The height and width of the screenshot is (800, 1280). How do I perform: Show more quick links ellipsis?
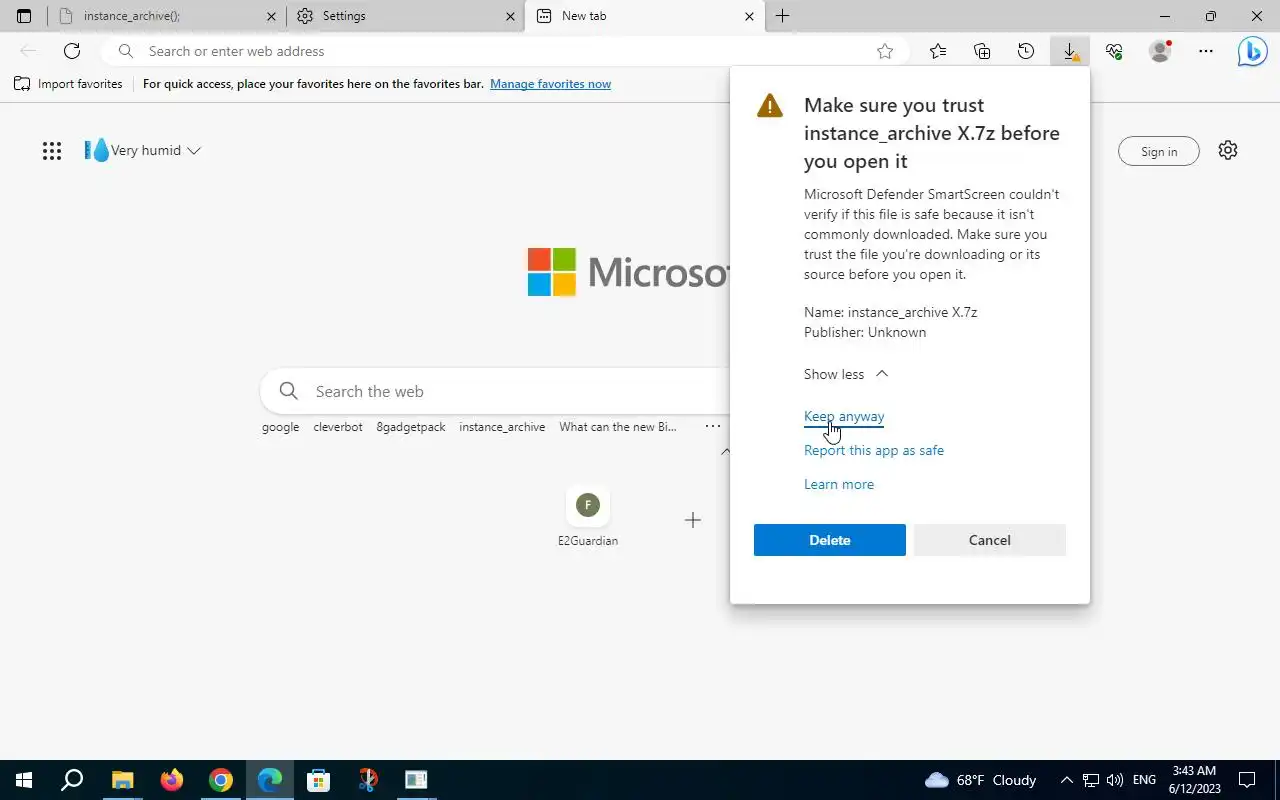[712, 426]
